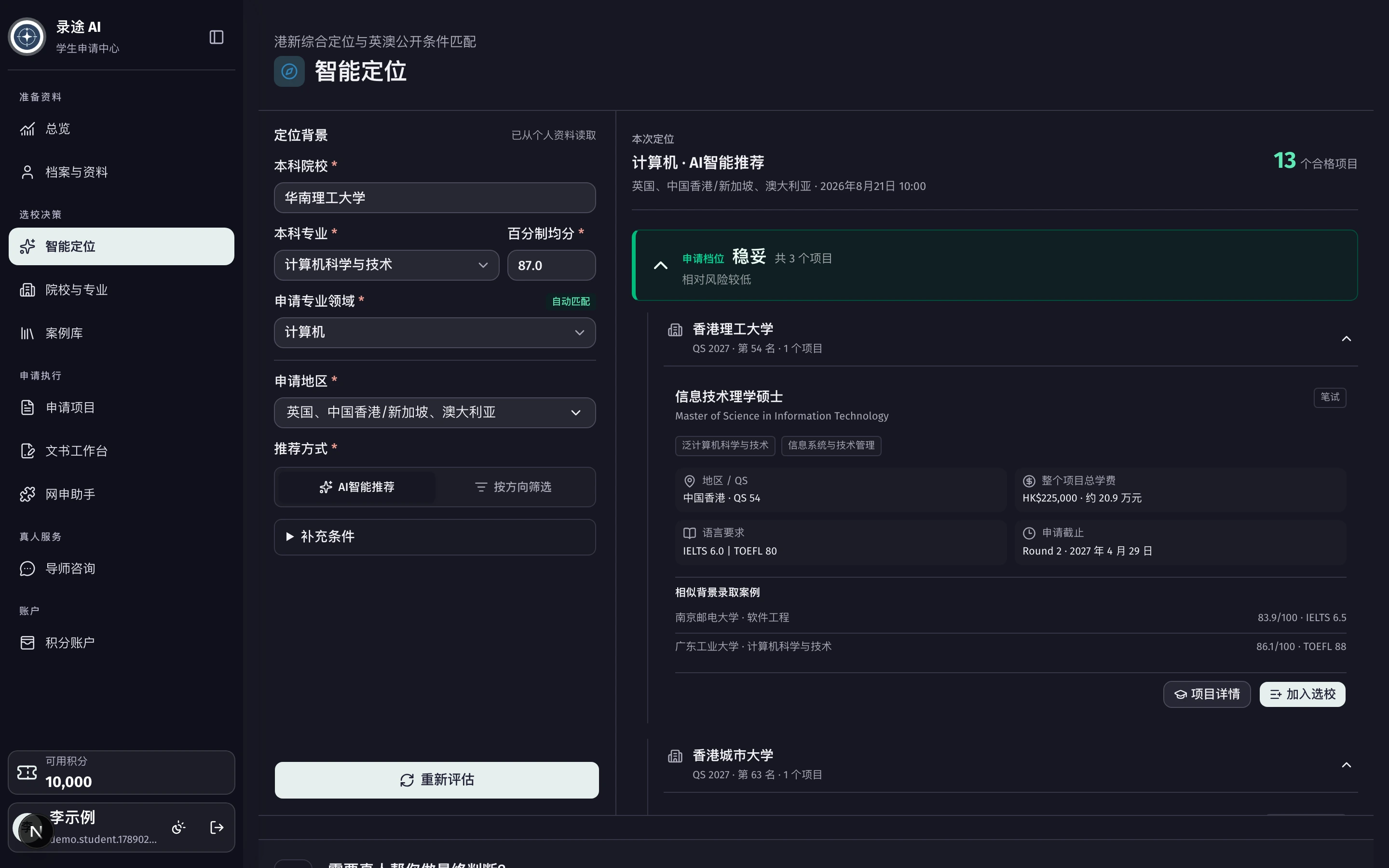Click the logout icon
This screenshot has width=1389, height=868.
217,828
